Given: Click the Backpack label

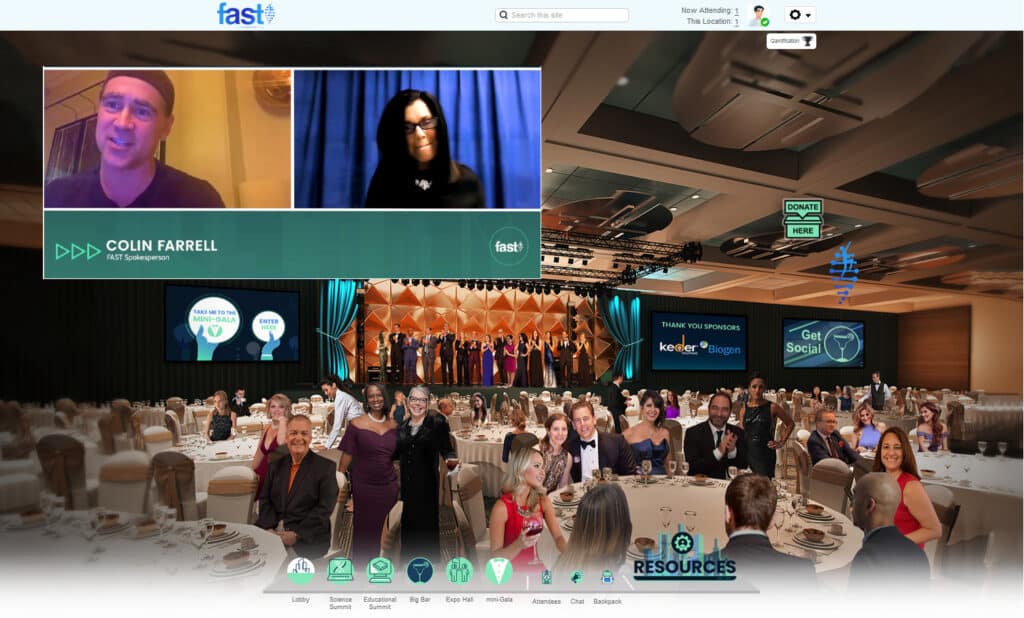Looking at the screenshot, I should 607,602.
